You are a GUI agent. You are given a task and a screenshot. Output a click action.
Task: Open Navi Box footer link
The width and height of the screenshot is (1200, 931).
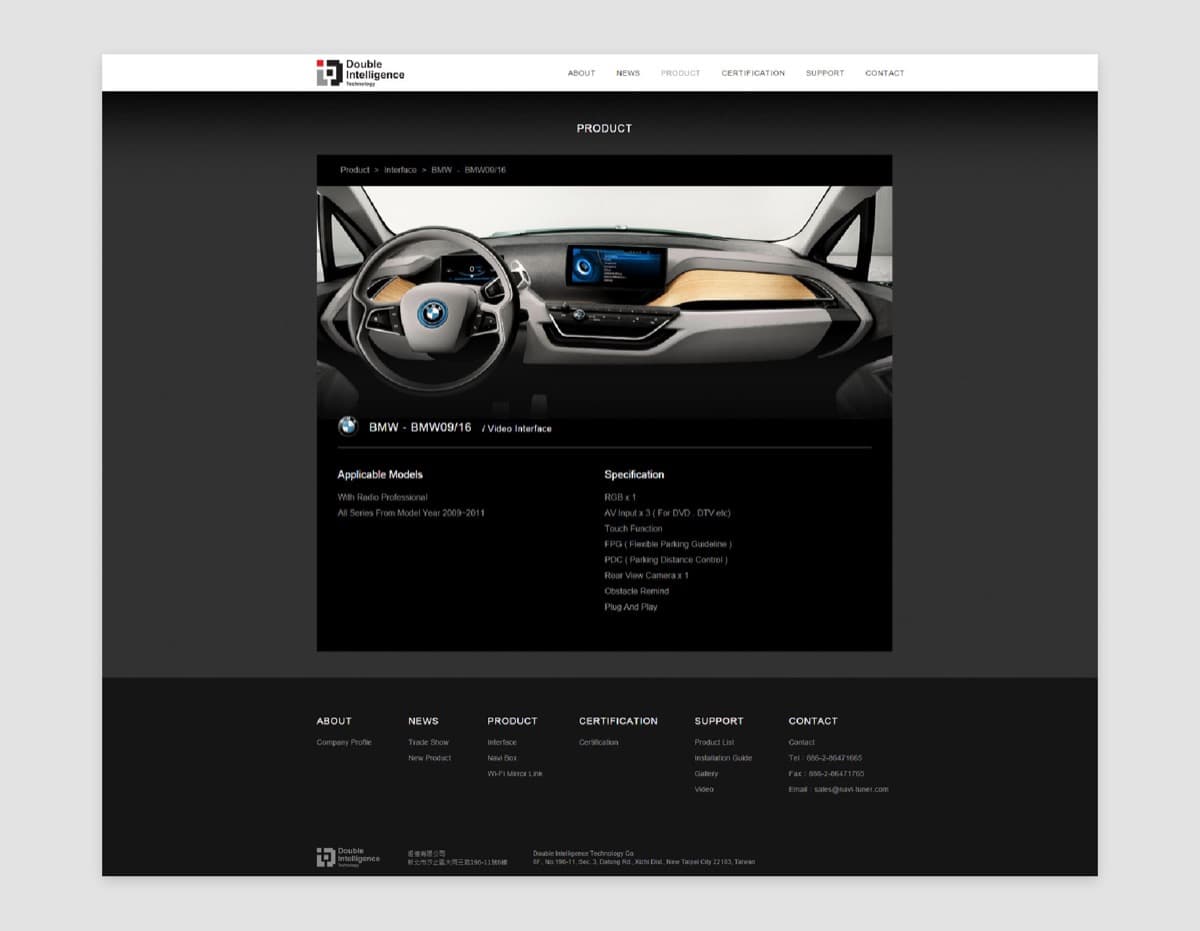coord(502,758)
